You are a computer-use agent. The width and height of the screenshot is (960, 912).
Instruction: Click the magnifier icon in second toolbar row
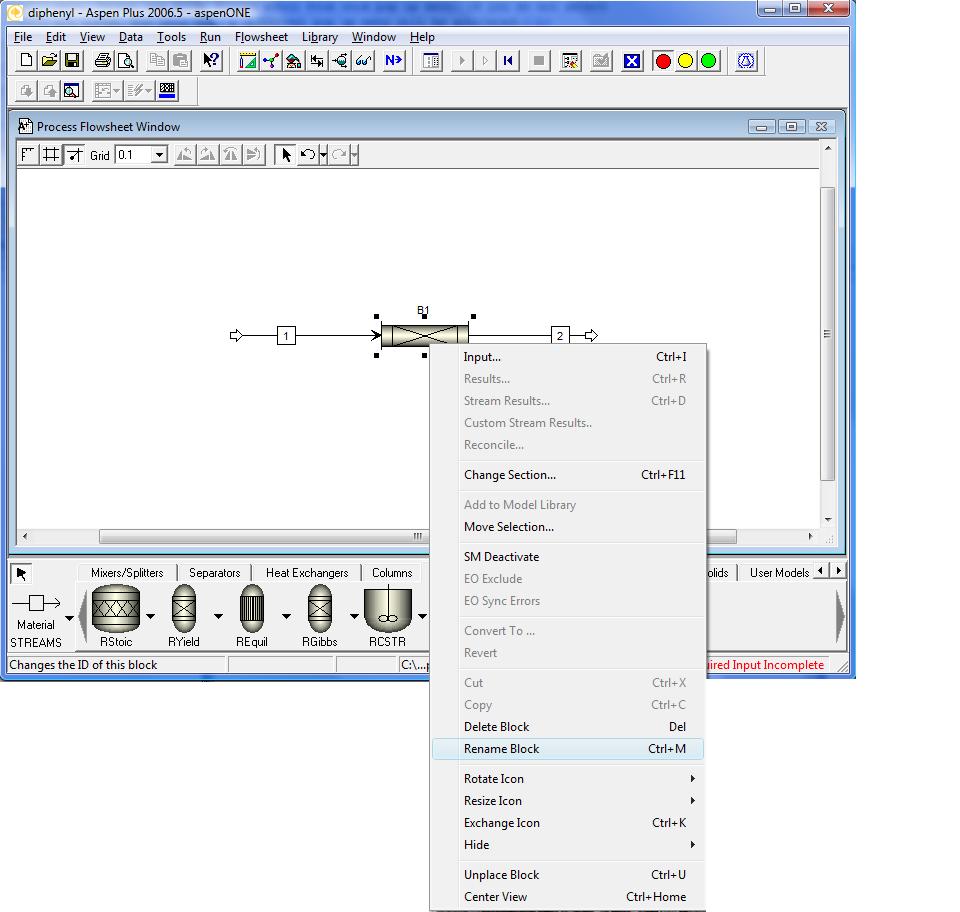72,91
